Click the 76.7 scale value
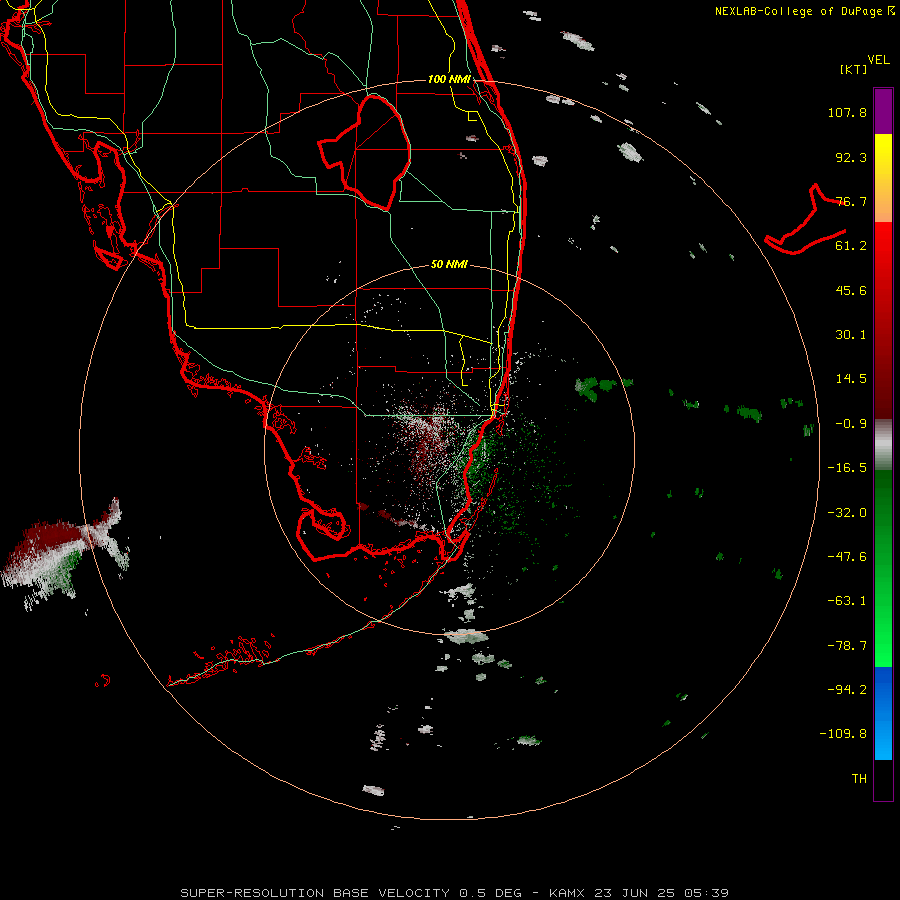900x900 pixels. [851, 201]
